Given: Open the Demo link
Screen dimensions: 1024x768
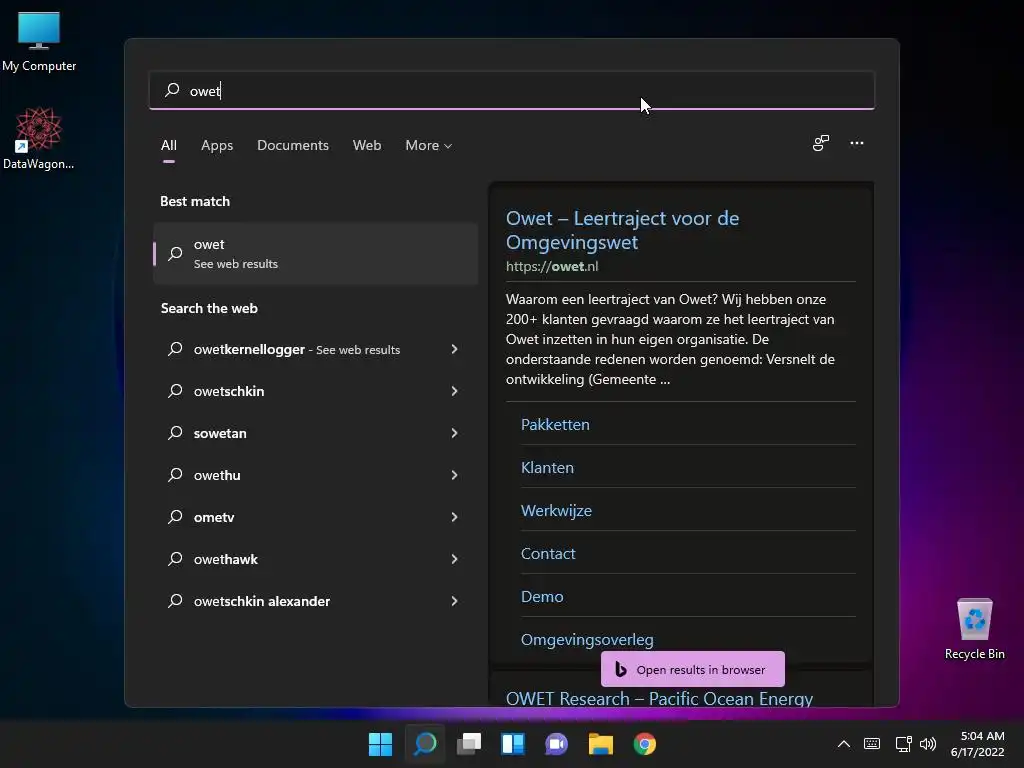Looking at the screenshot, I should point(542,597).
